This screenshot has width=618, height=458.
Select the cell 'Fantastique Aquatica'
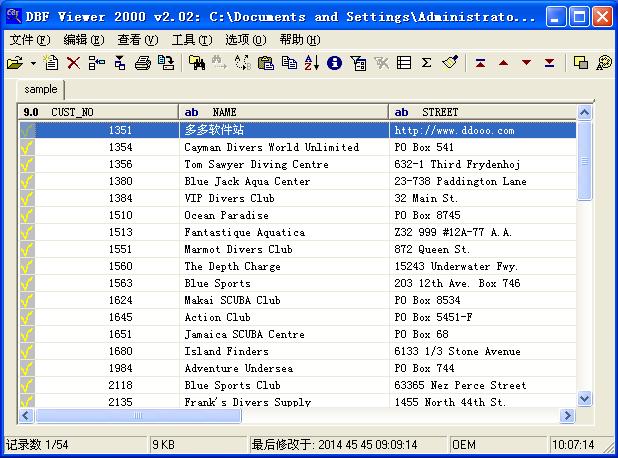(284, 232)
